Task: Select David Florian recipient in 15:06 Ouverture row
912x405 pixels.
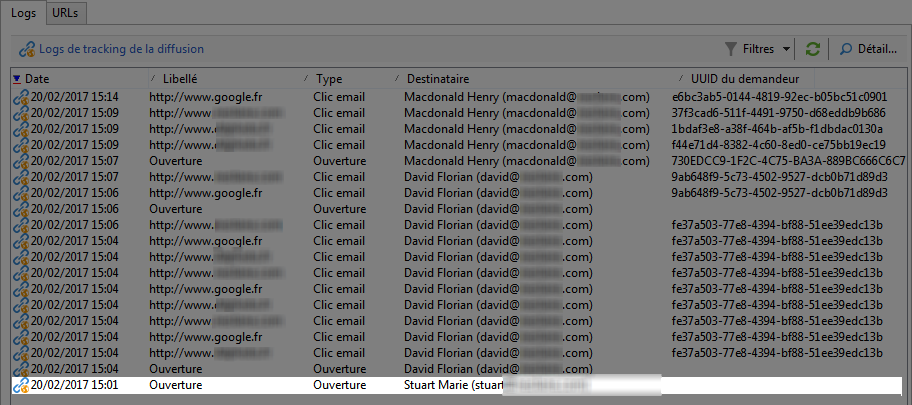Action: click(x=498, y=209)
